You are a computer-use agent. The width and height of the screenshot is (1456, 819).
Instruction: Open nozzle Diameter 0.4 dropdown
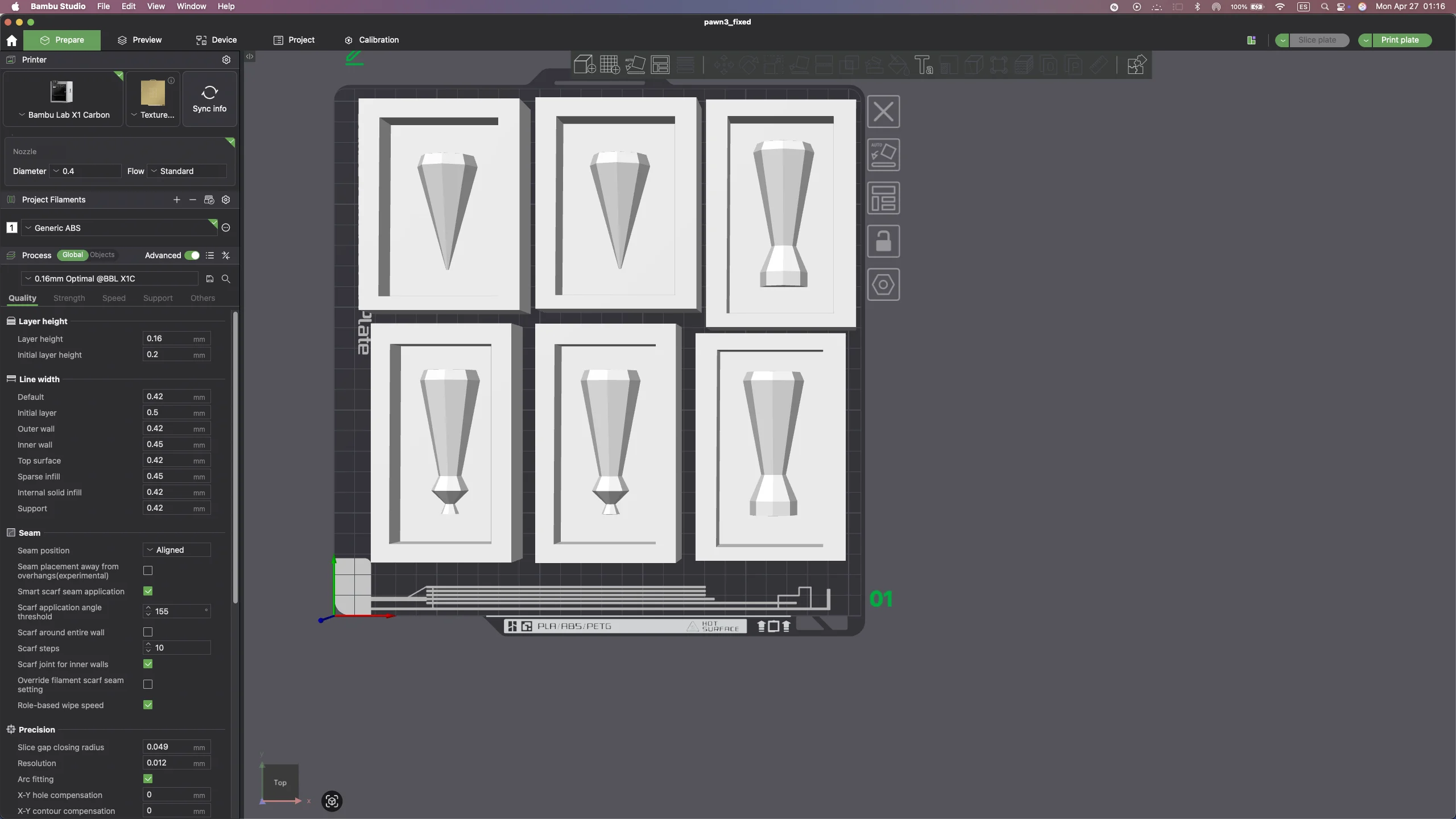[x=85, y=171]
